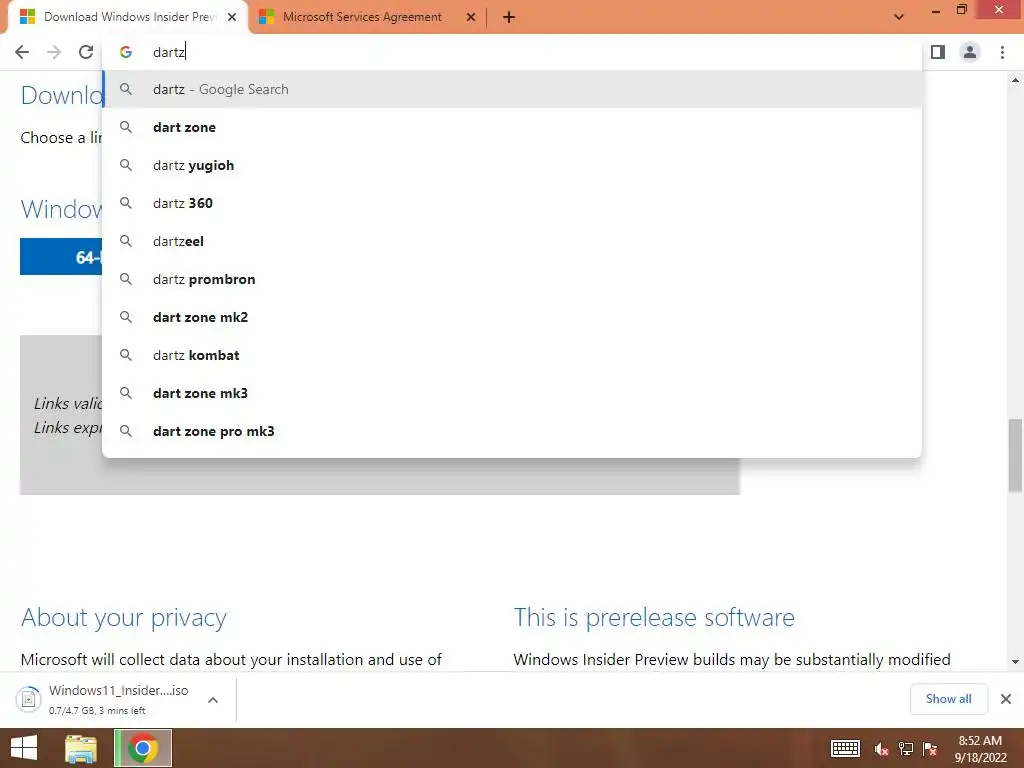The width and height of the screenshot is (1024, 768).
Task: Click the page vertical scrollbar thumb
Action: click(1015, 455)
